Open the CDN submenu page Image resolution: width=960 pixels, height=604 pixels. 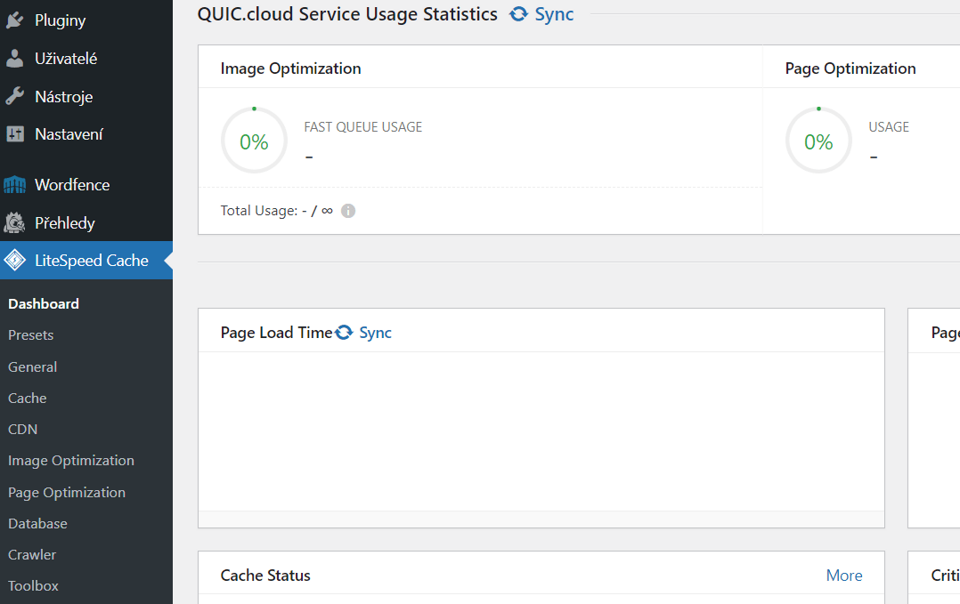pyautogui.click(x=23, y=430)
